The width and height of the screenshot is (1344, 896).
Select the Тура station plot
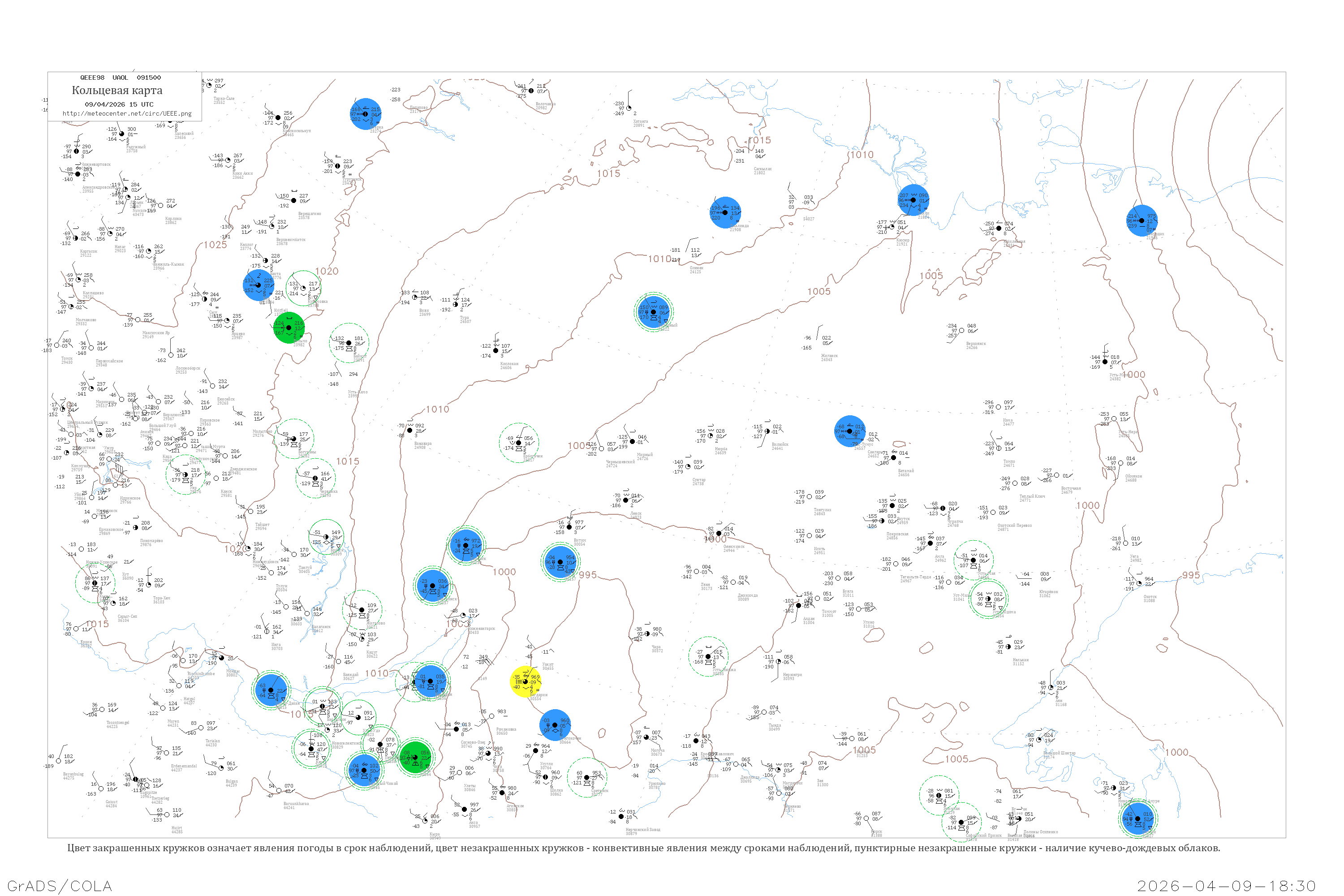click(456, 305)
